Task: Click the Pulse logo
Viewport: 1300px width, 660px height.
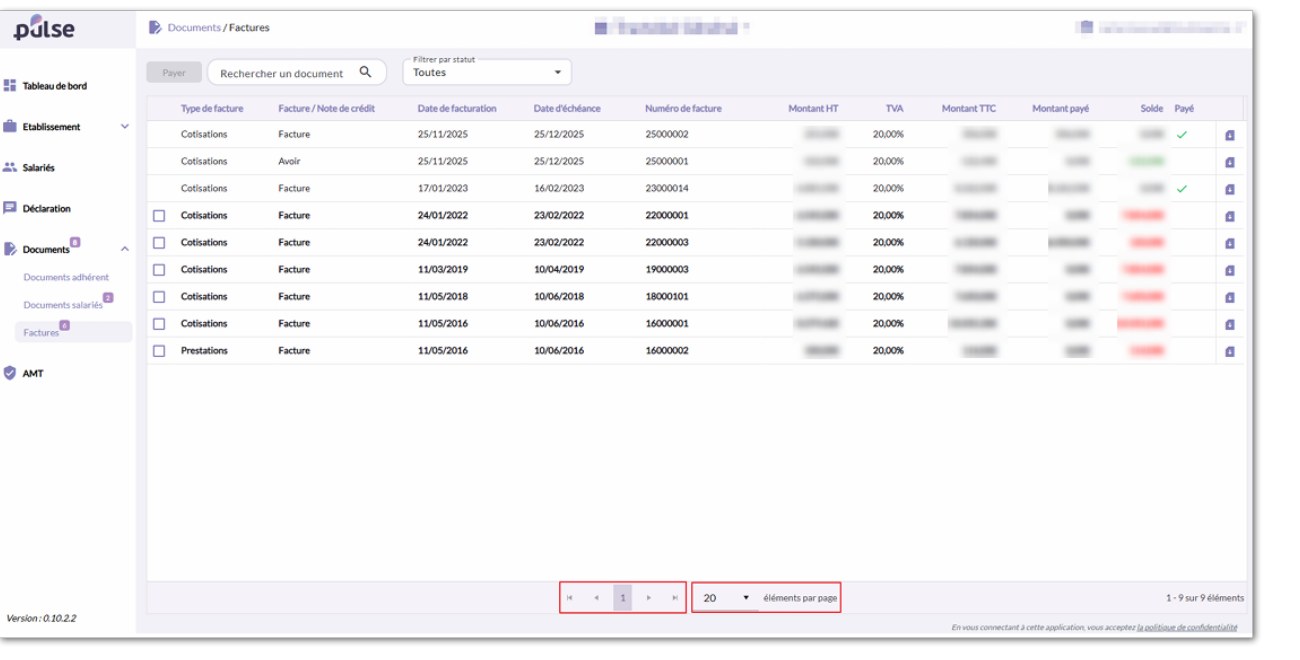Action: click(x=44, y=27)
